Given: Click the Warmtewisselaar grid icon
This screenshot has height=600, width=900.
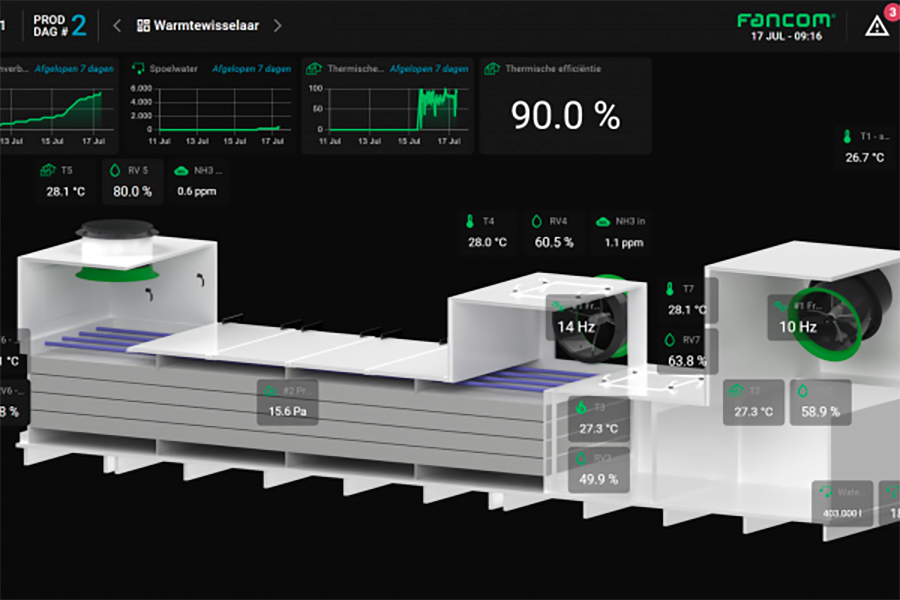Looking at the screenshot, I should [142, 26].
